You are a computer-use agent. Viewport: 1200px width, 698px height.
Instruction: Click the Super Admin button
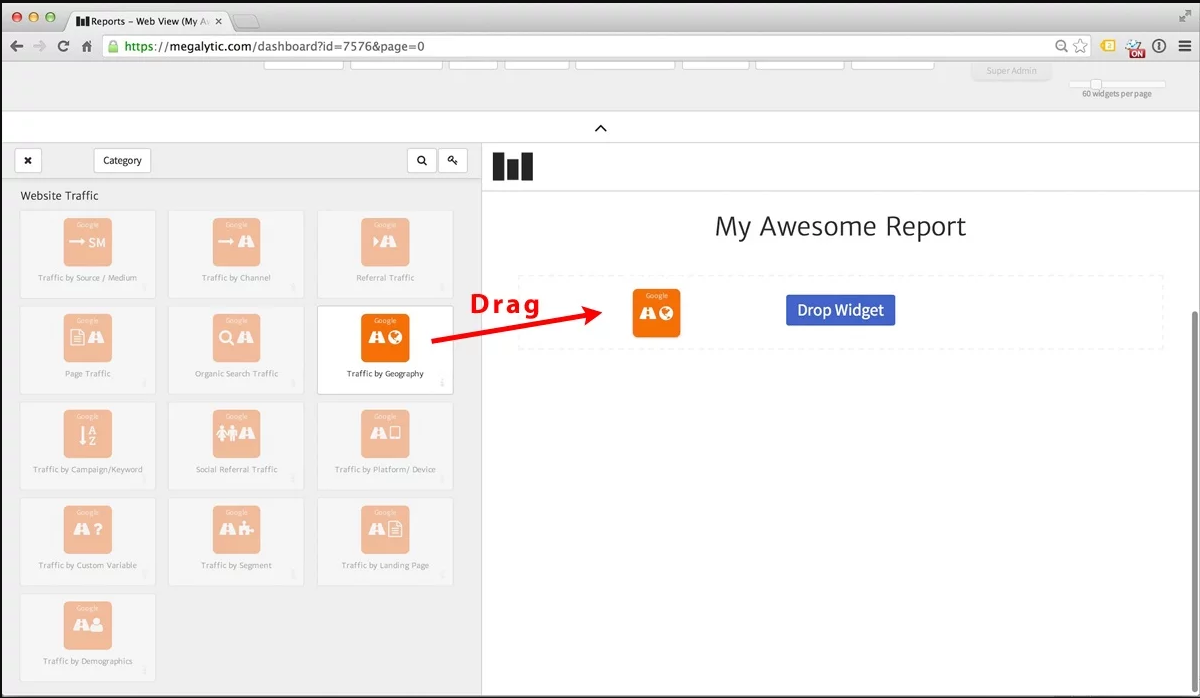click(x=1012, y=71)
